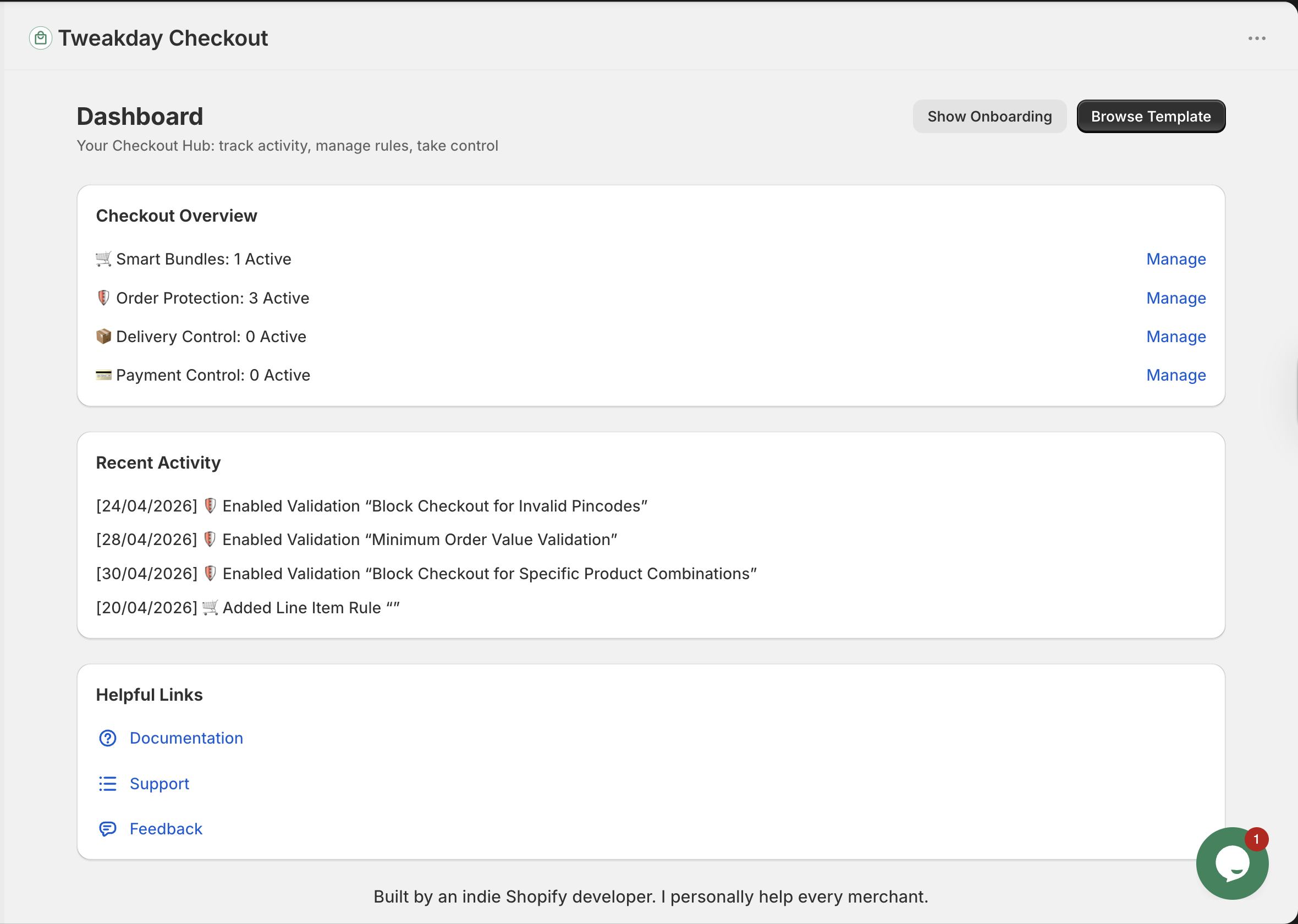1298x924 pixels.
Task: Click the Tweakday Checkout title
Action: pyautogui.click(x=163, y=38)
